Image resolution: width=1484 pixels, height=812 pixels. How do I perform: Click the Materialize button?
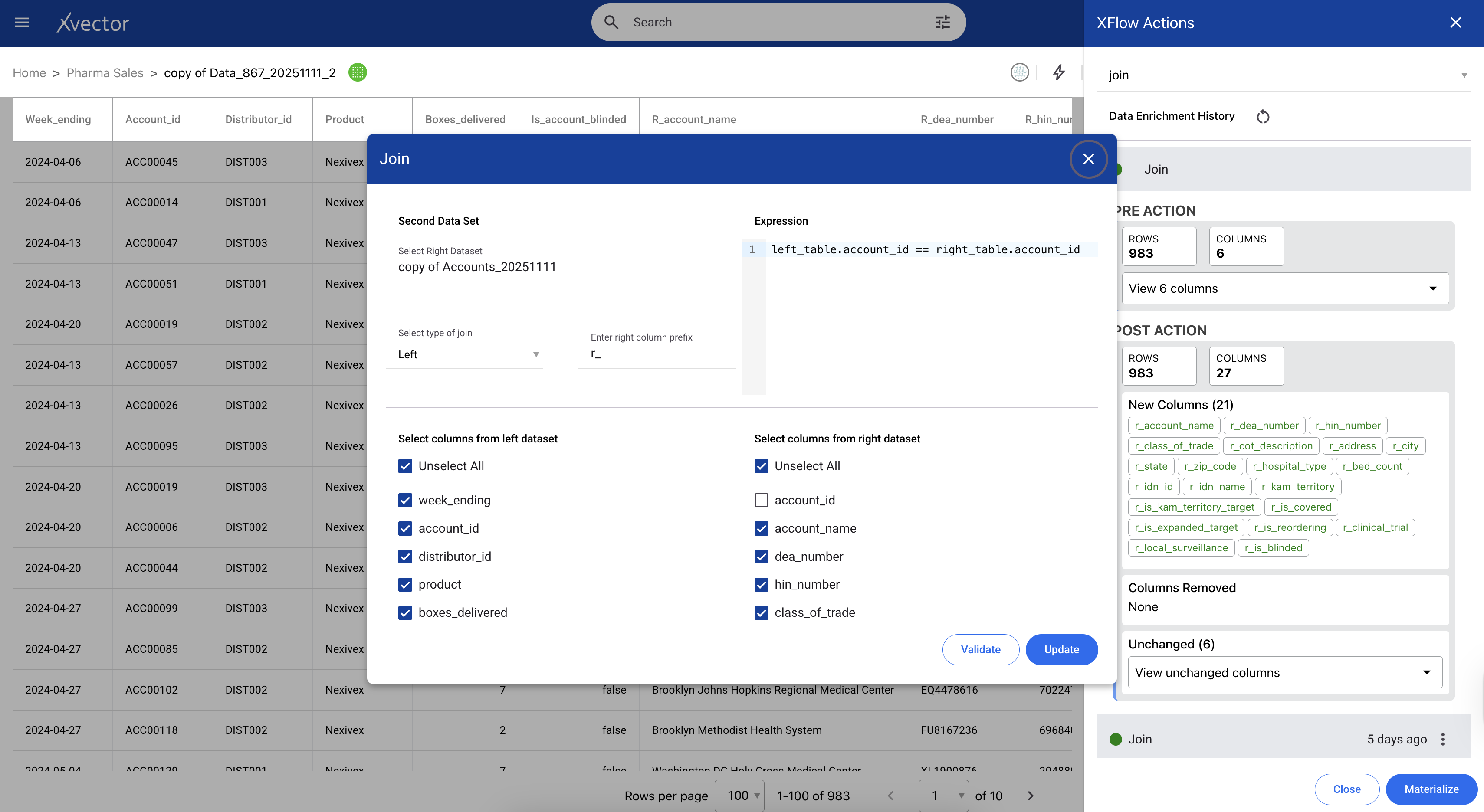pyautogui.click(x=1431, y=789)
